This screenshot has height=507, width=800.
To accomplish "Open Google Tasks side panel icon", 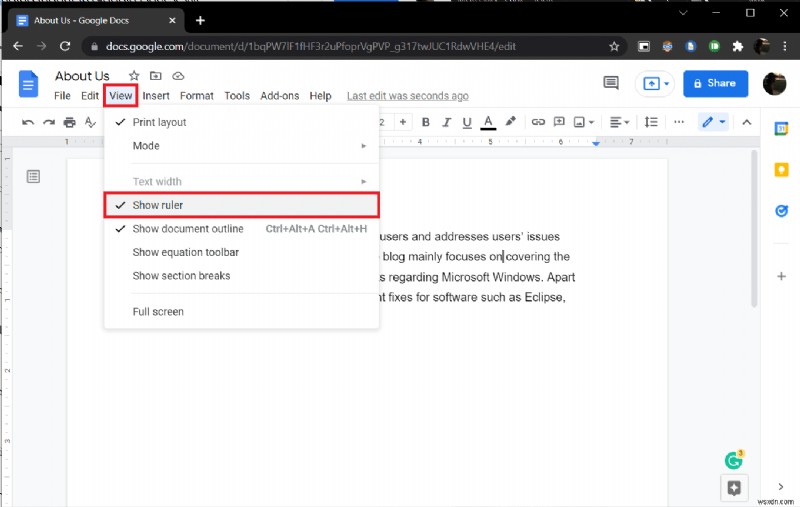I will pos(781,210).
